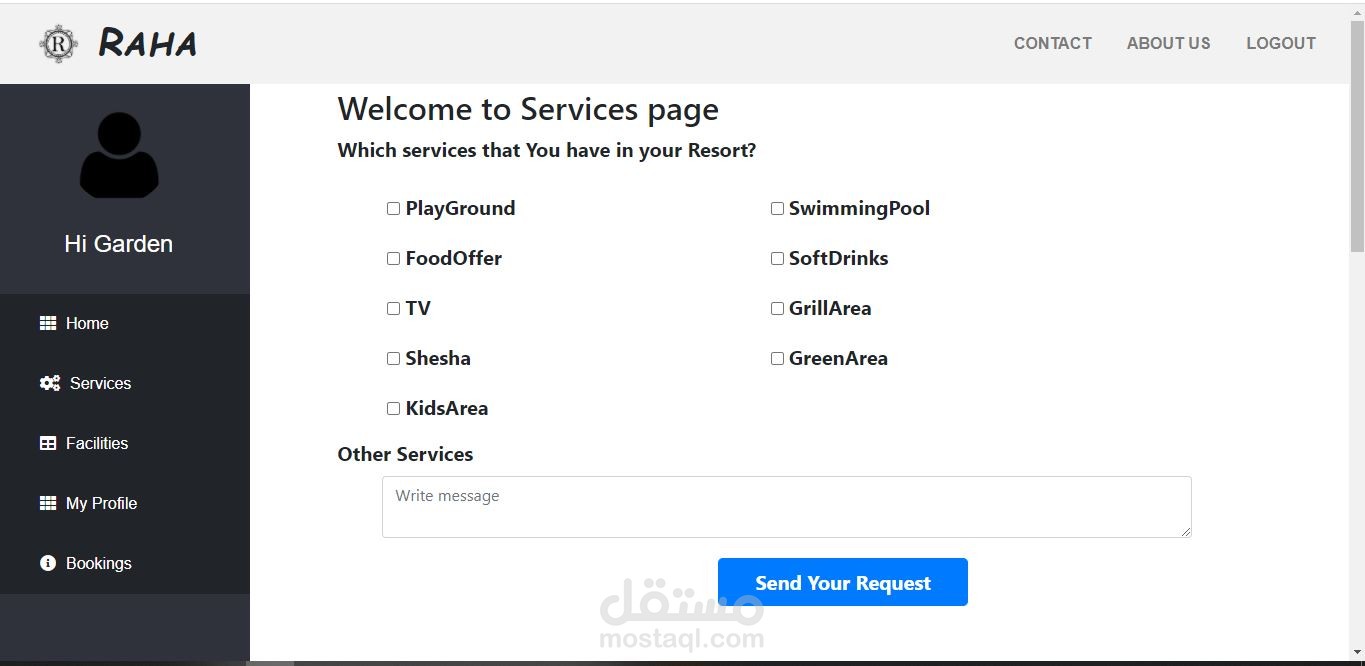Viewport: 1365px width, 666px height.
Task: Select the Home grid icon in sidebar
Action: (48, 323)
